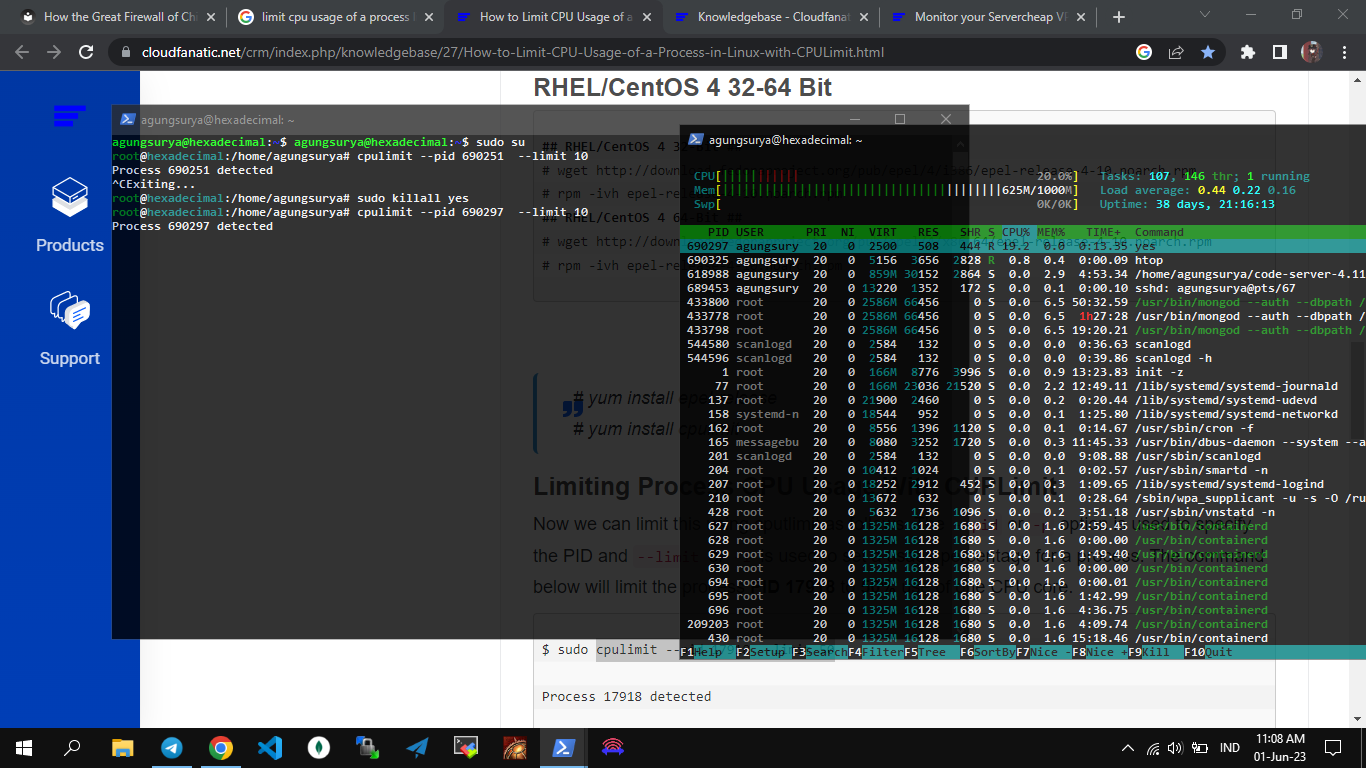Open the IND input language selector
1366x768 pixels.
tap(1229, 748)
